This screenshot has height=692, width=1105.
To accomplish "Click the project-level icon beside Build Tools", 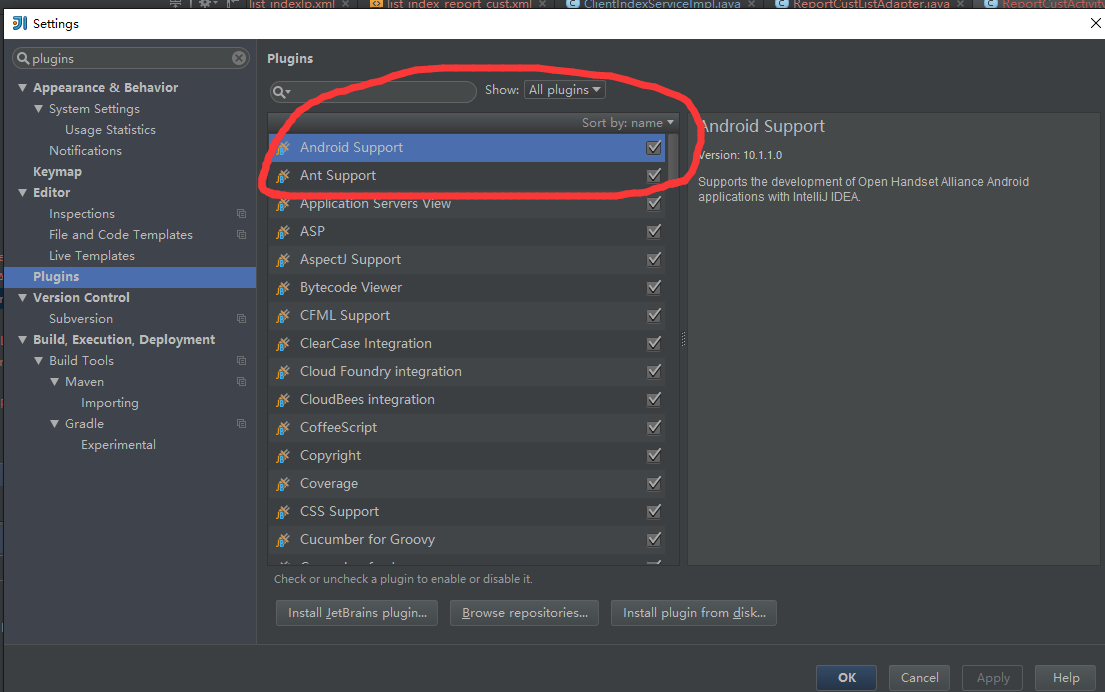I will pyautogui.click(x=242, y=361).
